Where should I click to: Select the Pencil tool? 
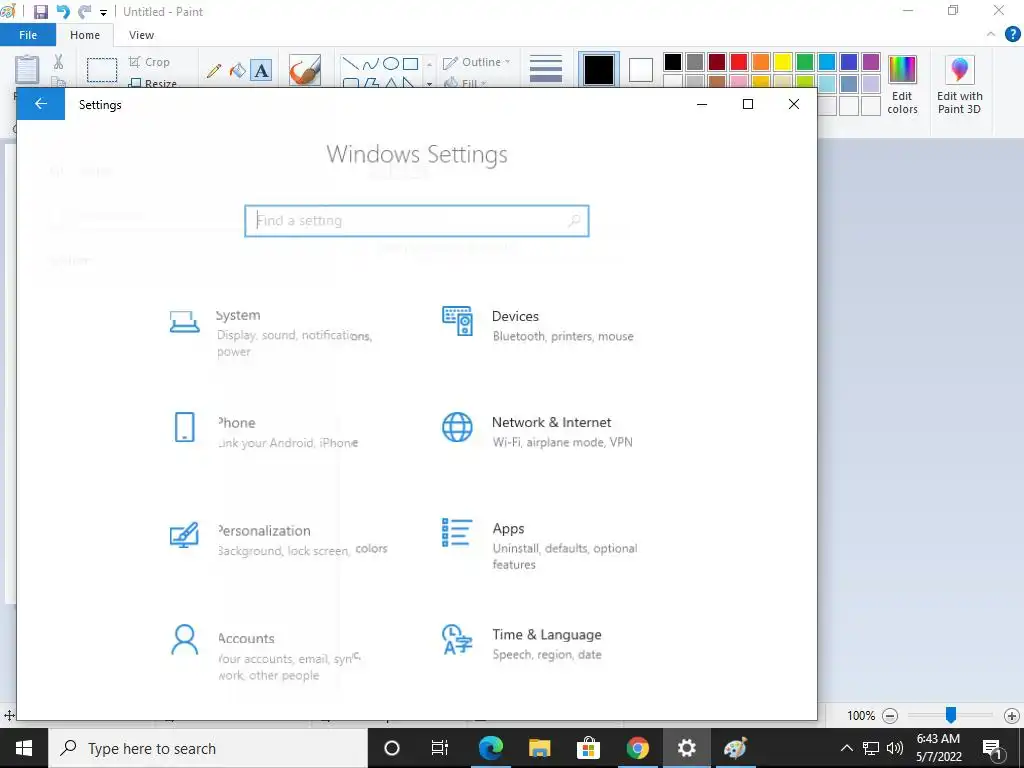click(x=214, y=71)
